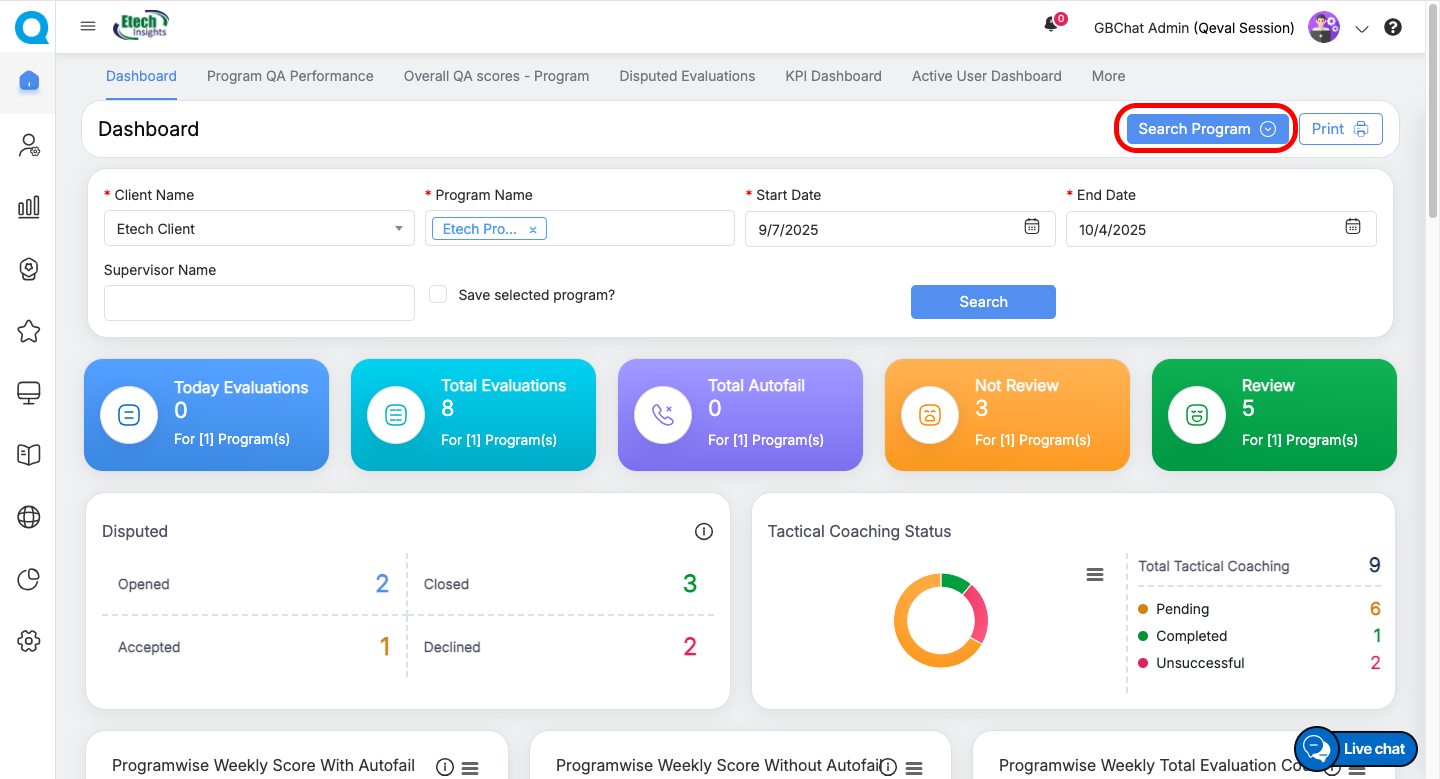Viewport: 1440px width, 779px height.
Task: Click the blue Search button
Action: point(983,302)
